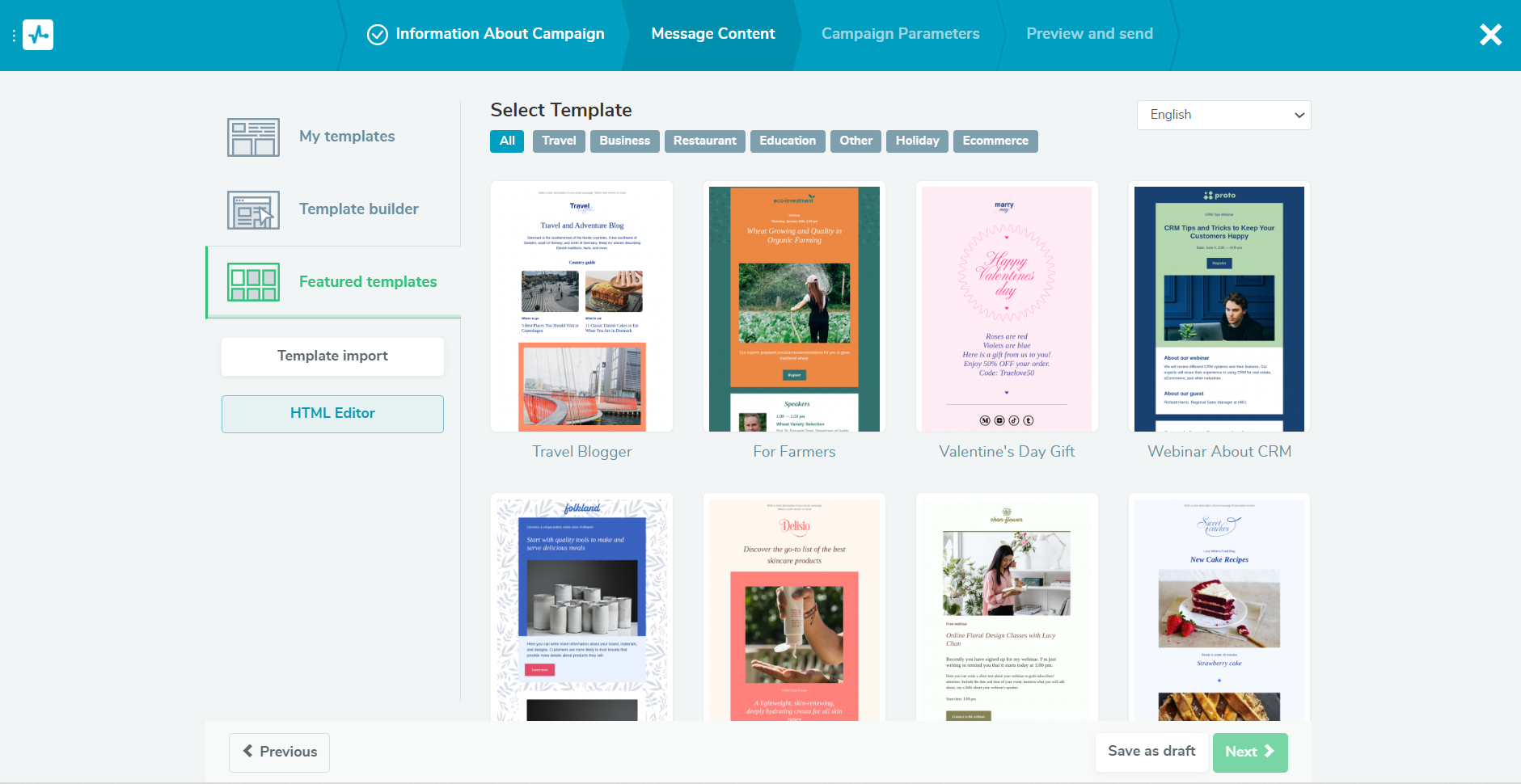This screenshot has width=1521, height=784.
Task: Click the Template import button
Action: click(332, 356)
